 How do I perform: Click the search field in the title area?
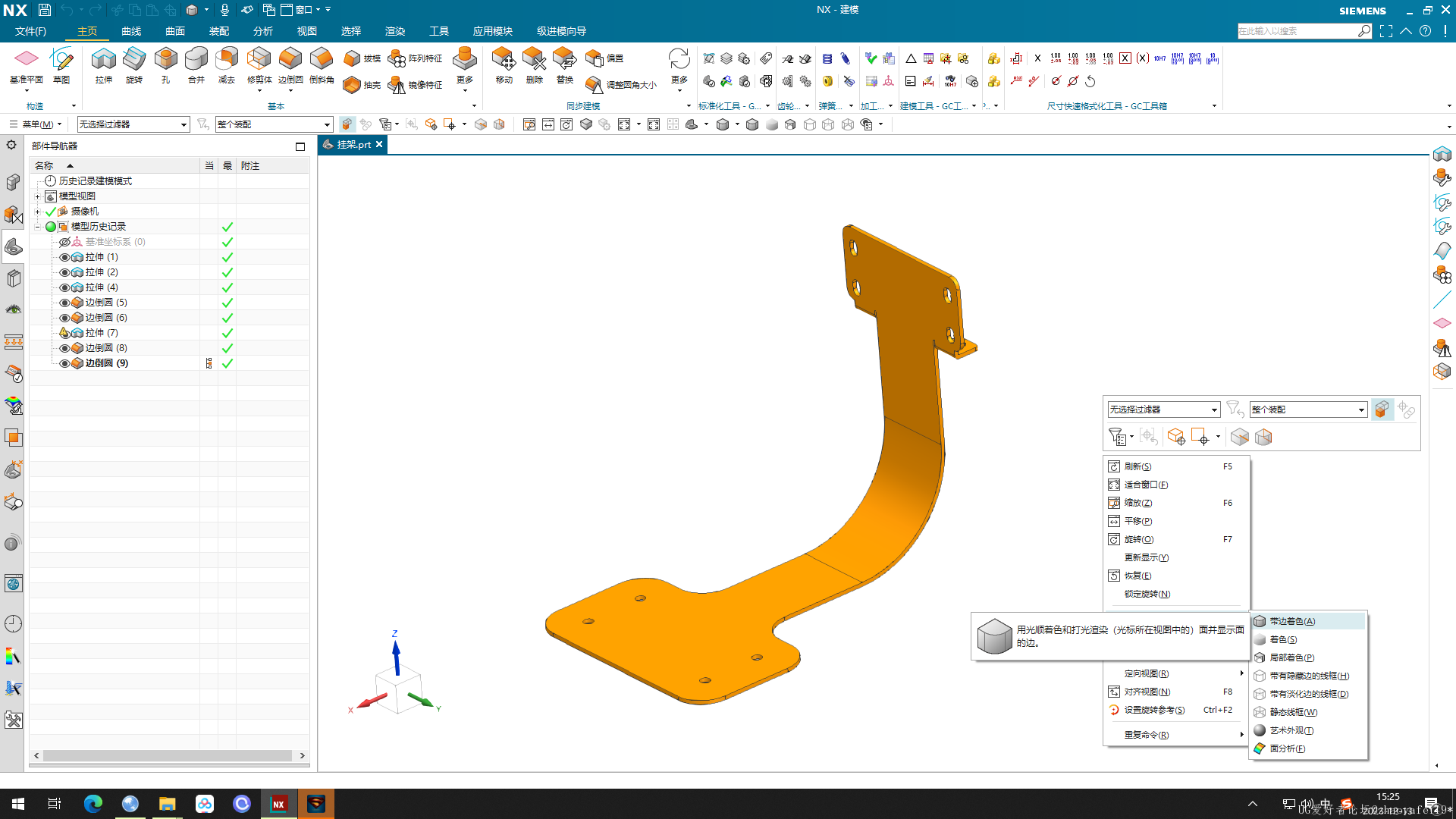click(1297, 31)
